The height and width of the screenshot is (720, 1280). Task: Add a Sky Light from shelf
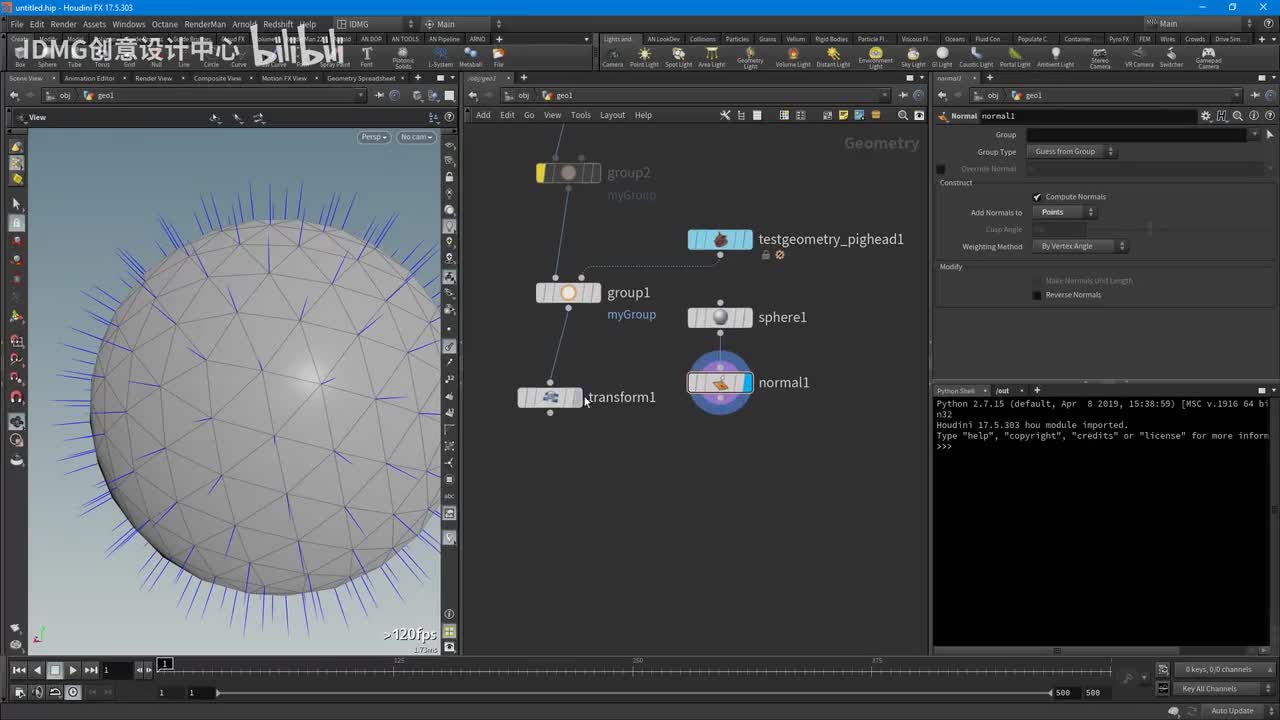click(x=913, y=56)
